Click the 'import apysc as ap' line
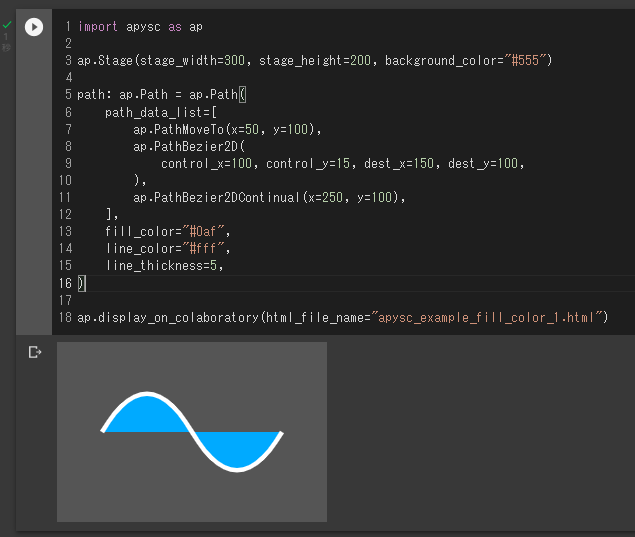Viewport: 635px width, 537px height. [140, 27]
